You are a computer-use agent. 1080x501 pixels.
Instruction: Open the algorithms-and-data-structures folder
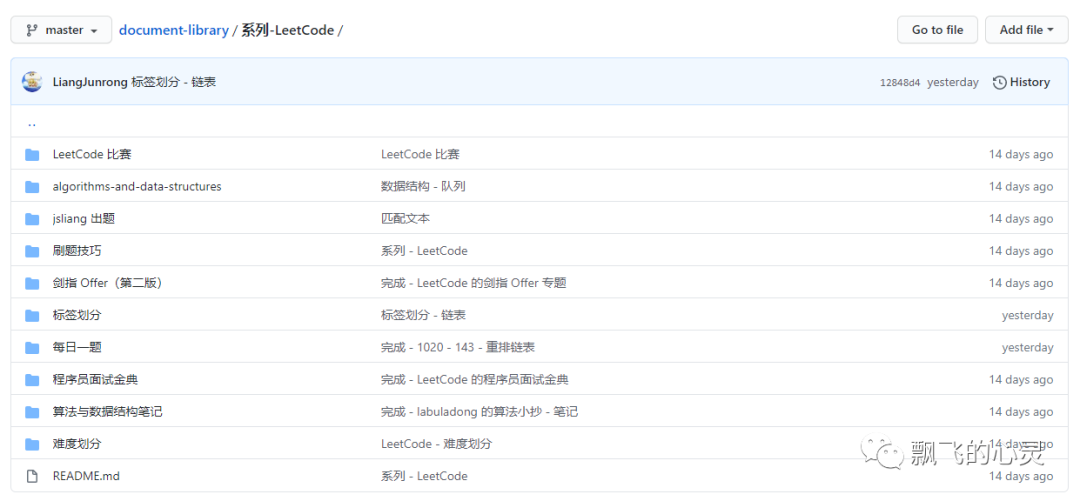[137, 187]
